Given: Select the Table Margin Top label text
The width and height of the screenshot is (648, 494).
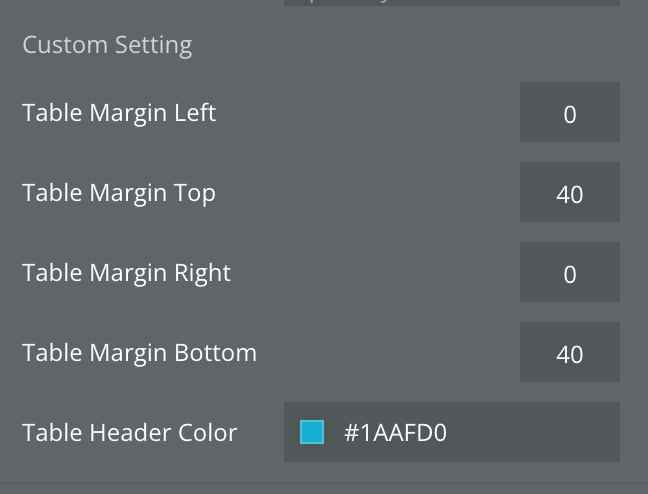Looking at the screenshot, I should [119, 193].
